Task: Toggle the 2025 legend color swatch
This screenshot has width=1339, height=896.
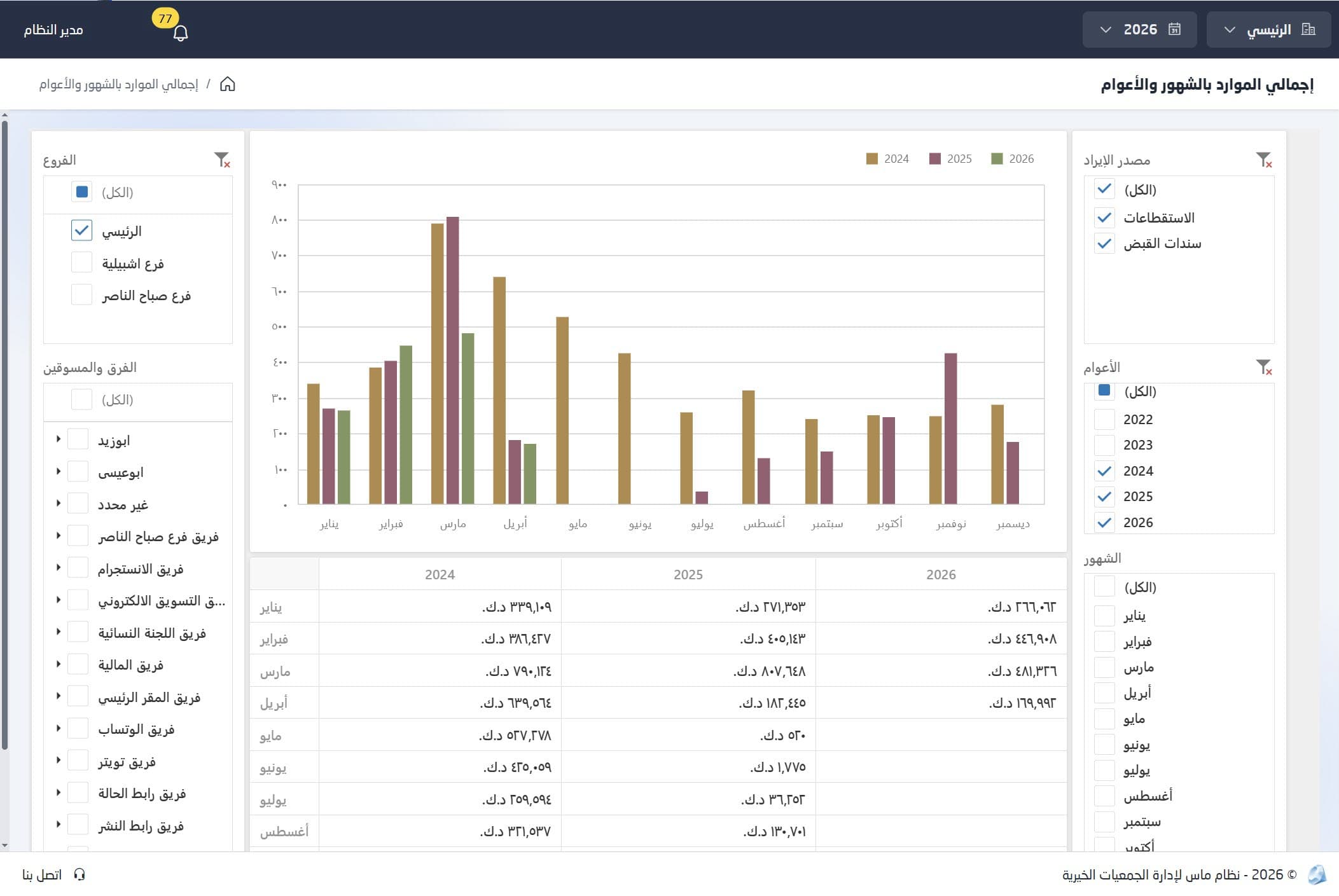Action: tap(935, 158)
